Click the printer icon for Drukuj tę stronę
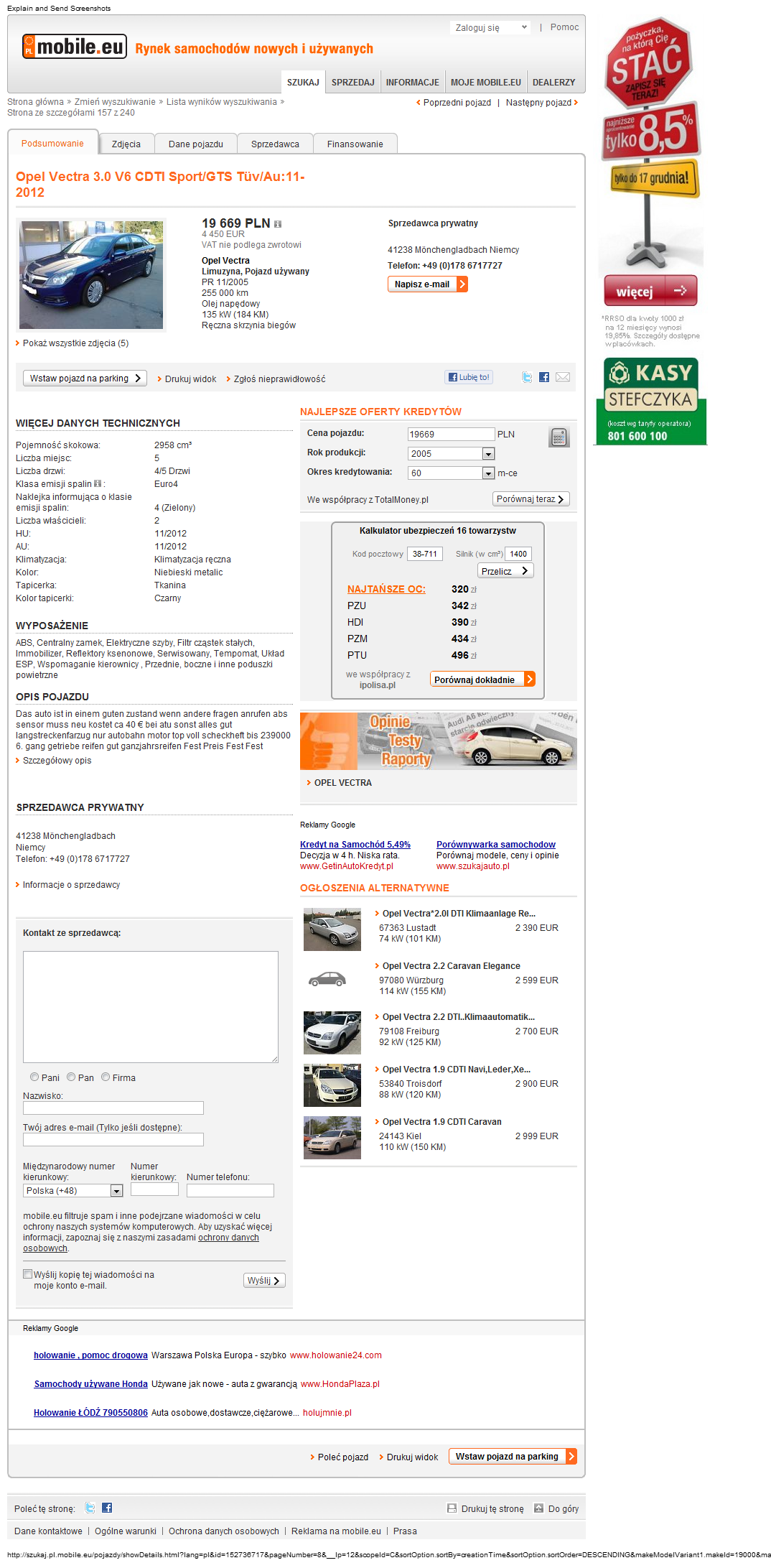The width and height of the screenshot is (771, 1568). pyautogui.click(x=452, y=1508)
